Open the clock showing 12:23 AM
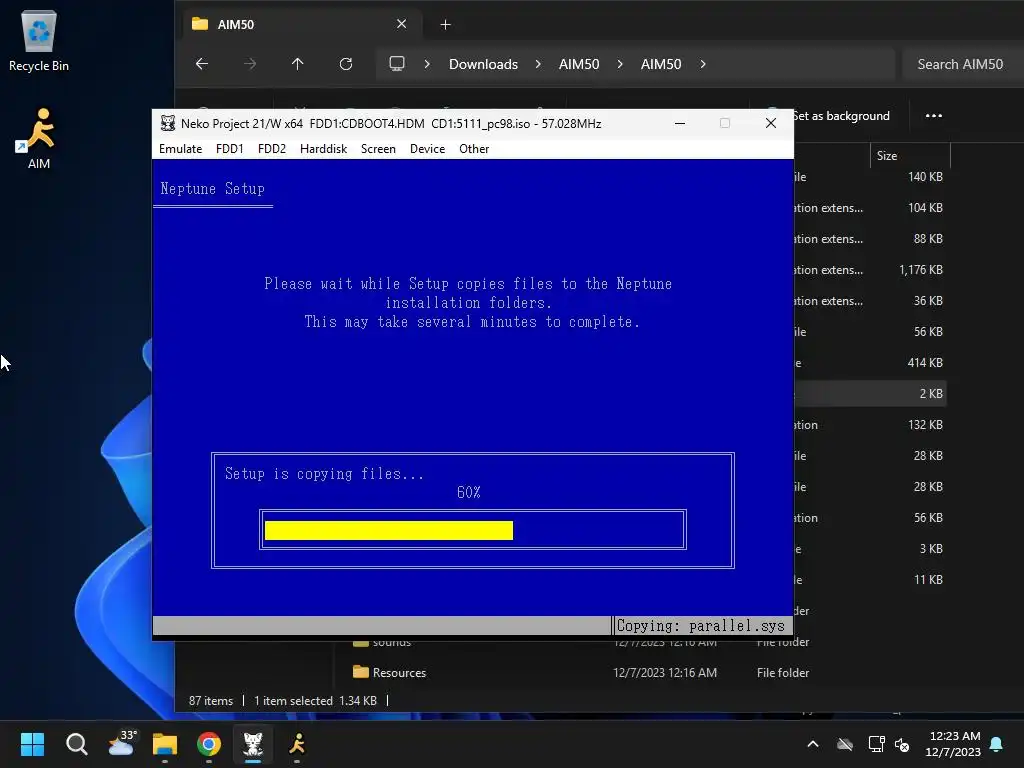 [x=953, y=744]
